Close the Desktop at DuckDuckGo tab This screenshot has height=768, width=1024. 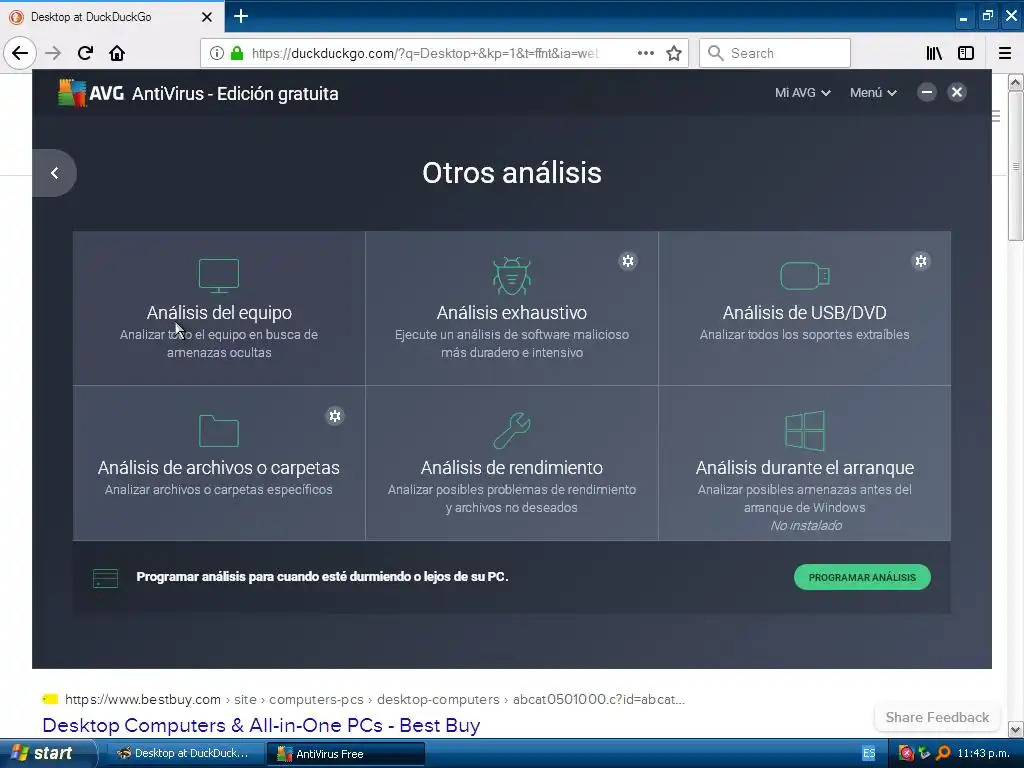206,17
